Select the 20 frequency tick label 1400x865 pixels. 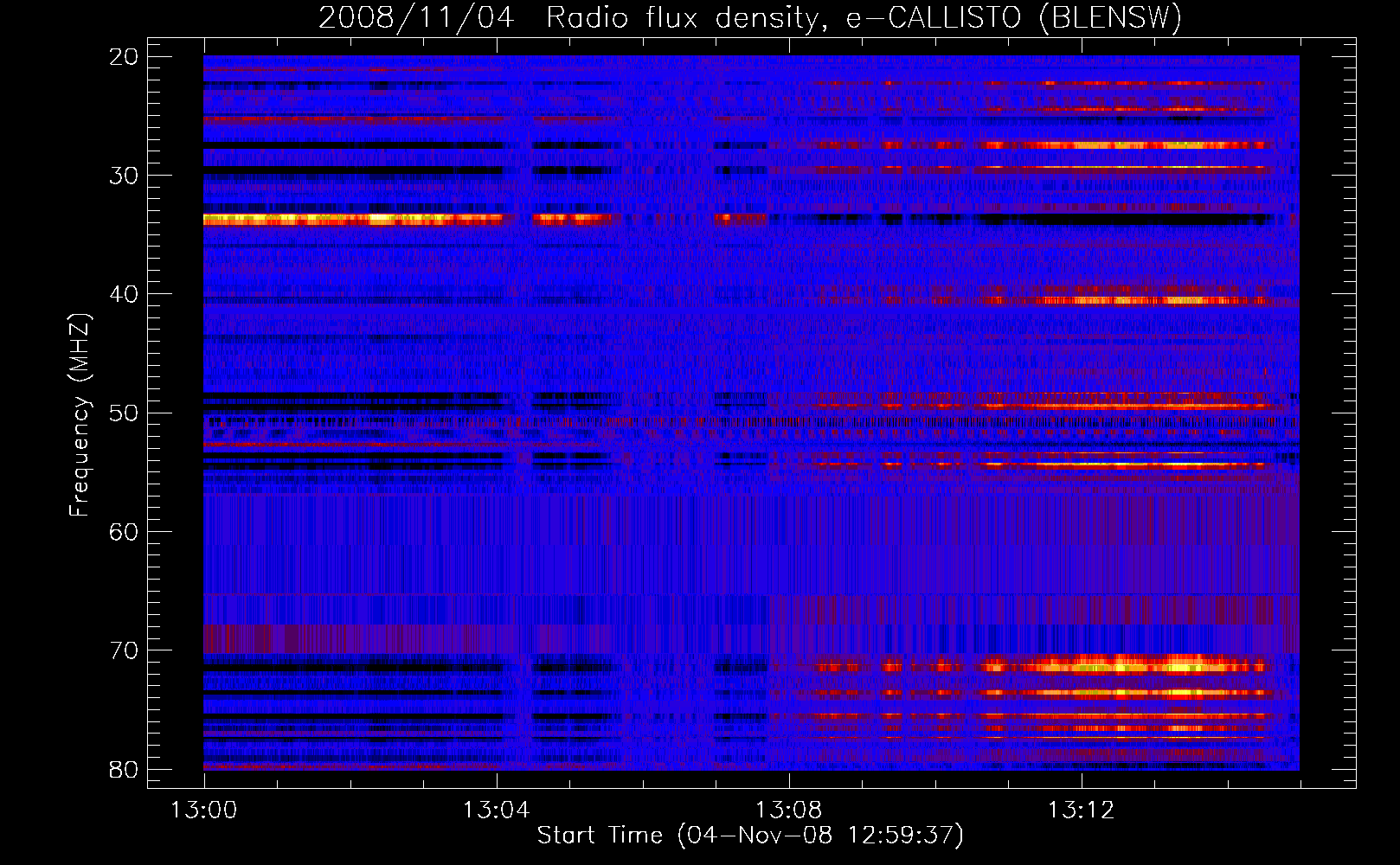pyautogui.click(x=125, y=57)
